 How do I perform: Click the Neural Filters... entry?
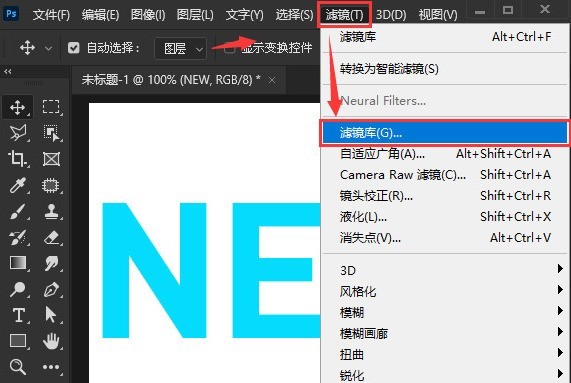[445, 101]
